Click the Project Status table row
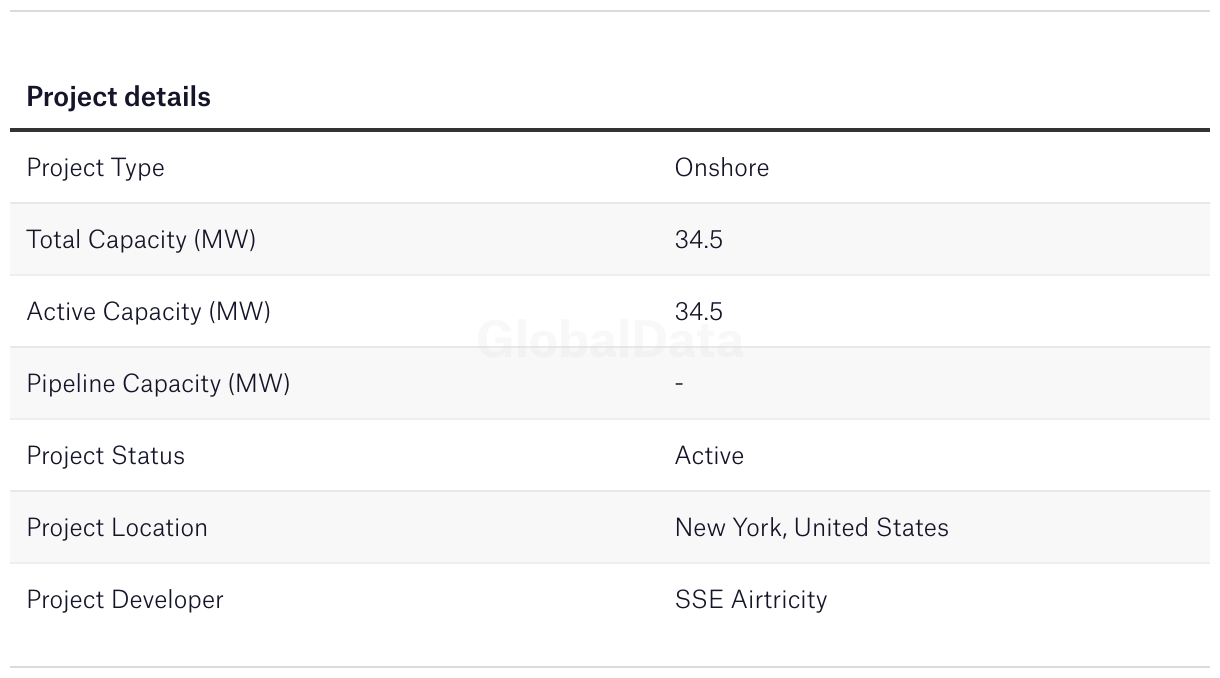 click(610, 455)
